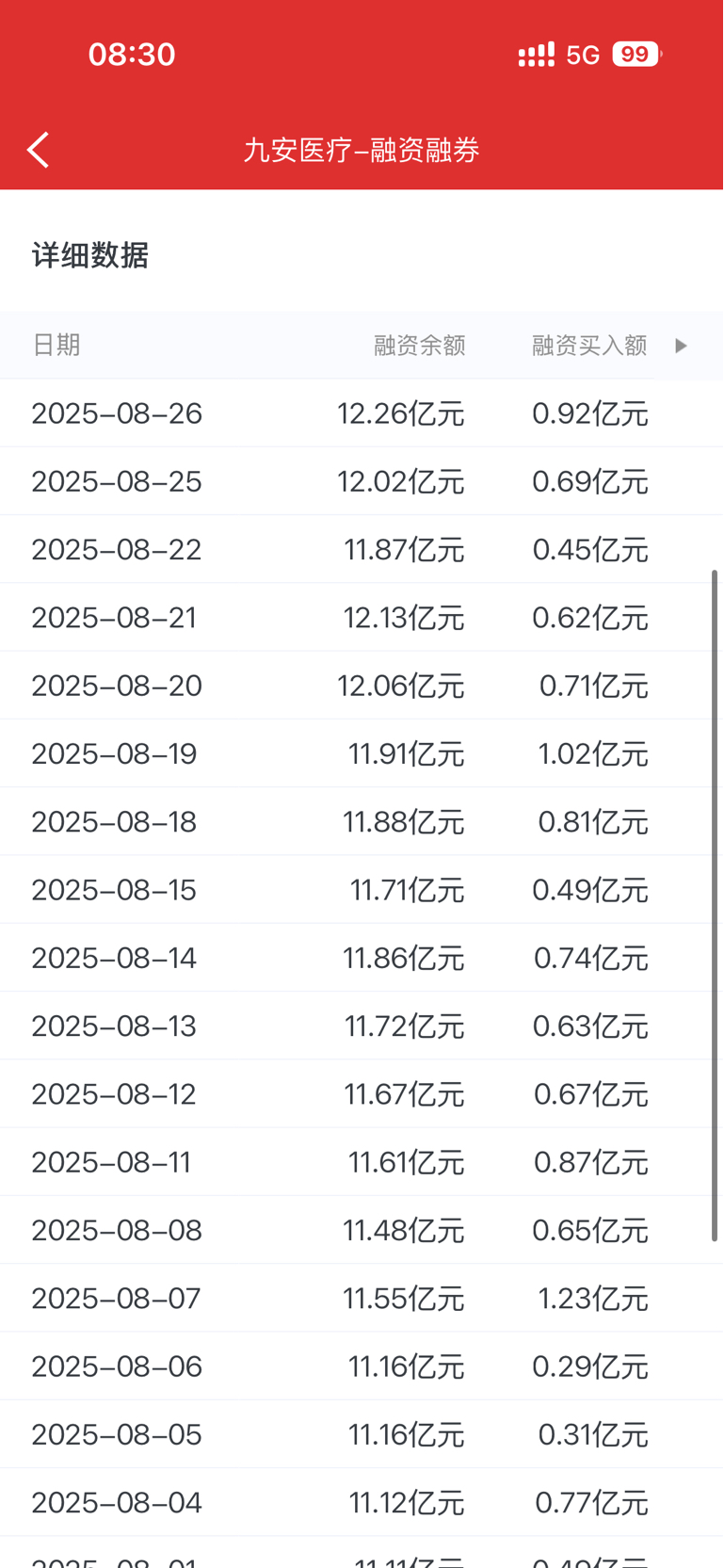Click the vertical scrollbar on the right
Screen dimensions: 724x1568
tap(715, 904)
